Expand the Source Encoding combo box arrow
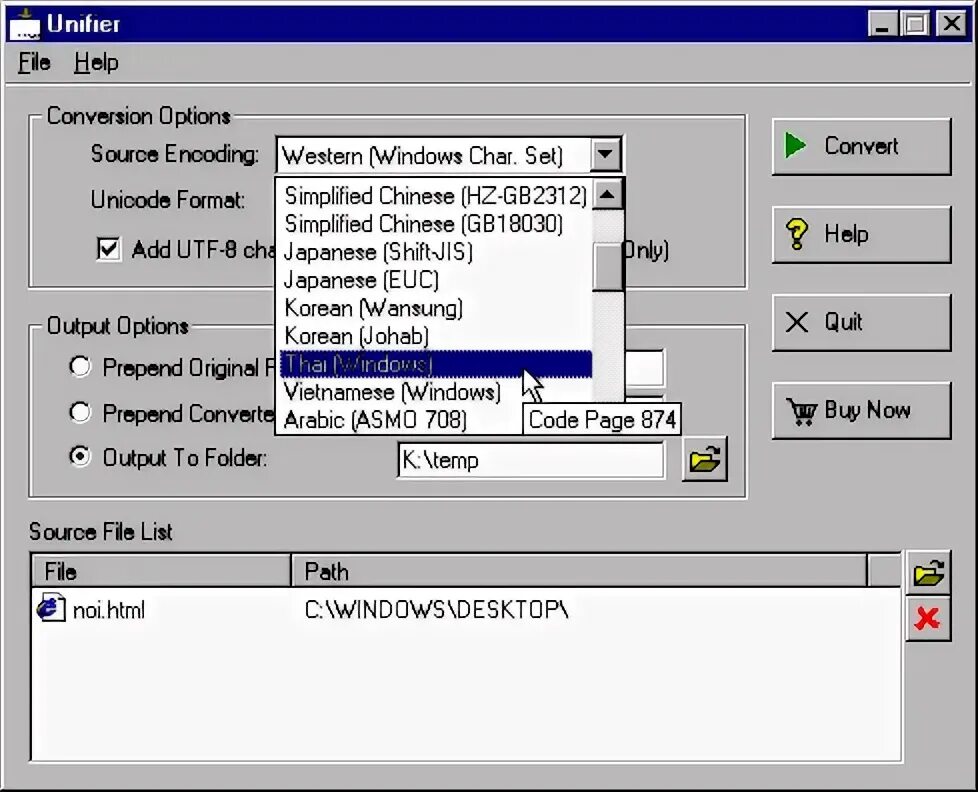Viewport: 978px width, 792px height. (606, 154)
